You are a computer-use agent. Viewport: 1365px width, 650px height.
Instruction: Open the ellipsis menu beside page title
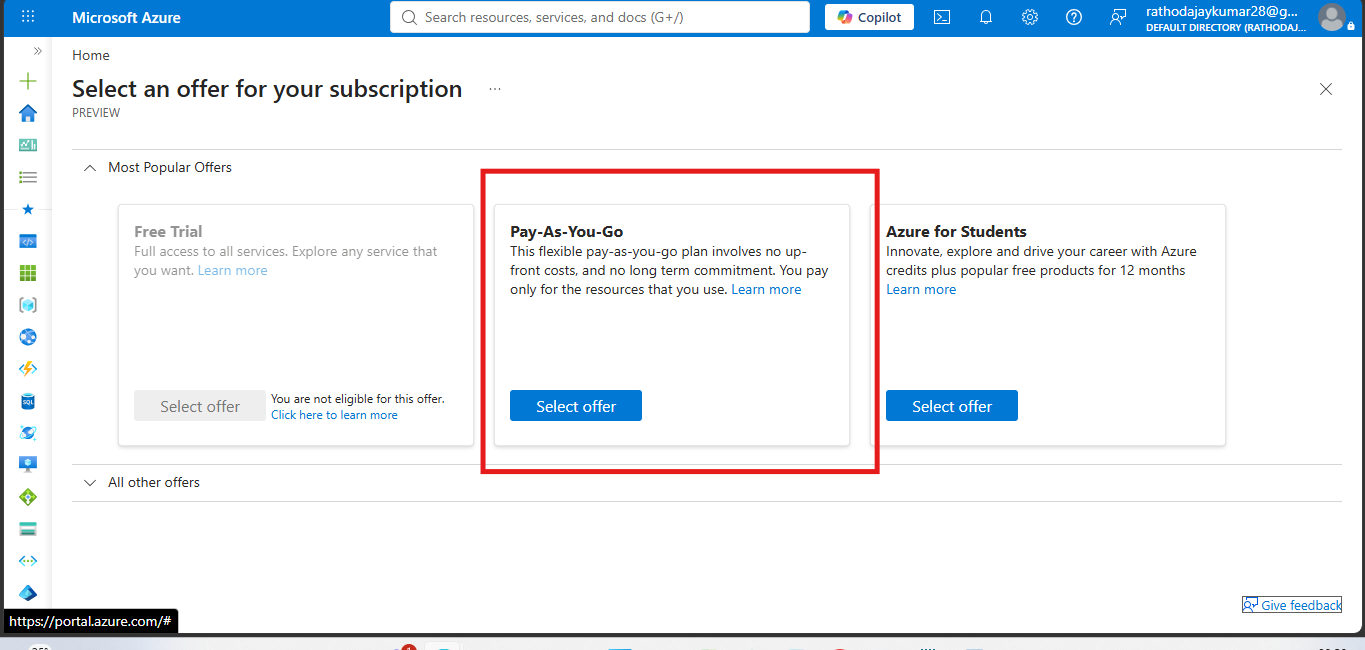point(495,89)
